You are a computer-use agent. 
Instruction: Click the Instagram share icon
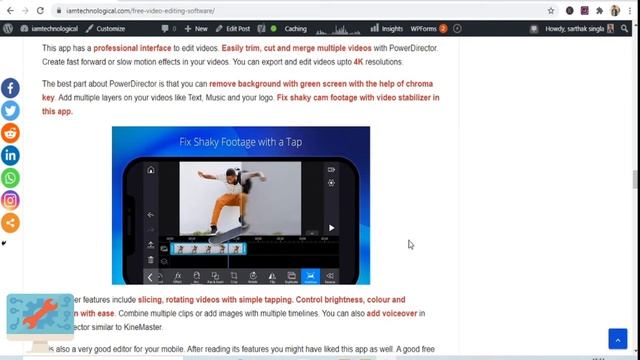(10, 200)
